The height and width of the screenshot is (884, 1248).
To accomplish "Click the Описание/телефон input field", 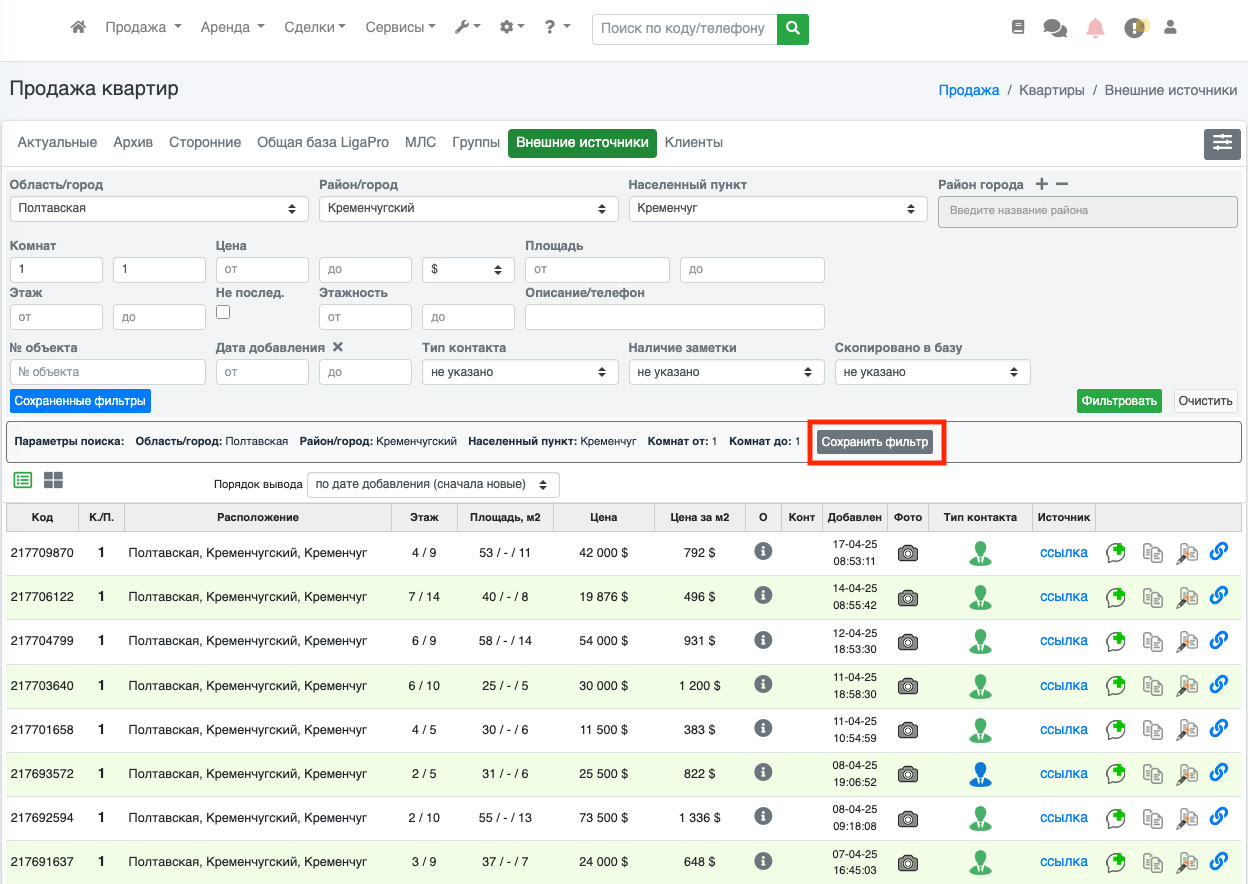I will (x=674, y=317).
